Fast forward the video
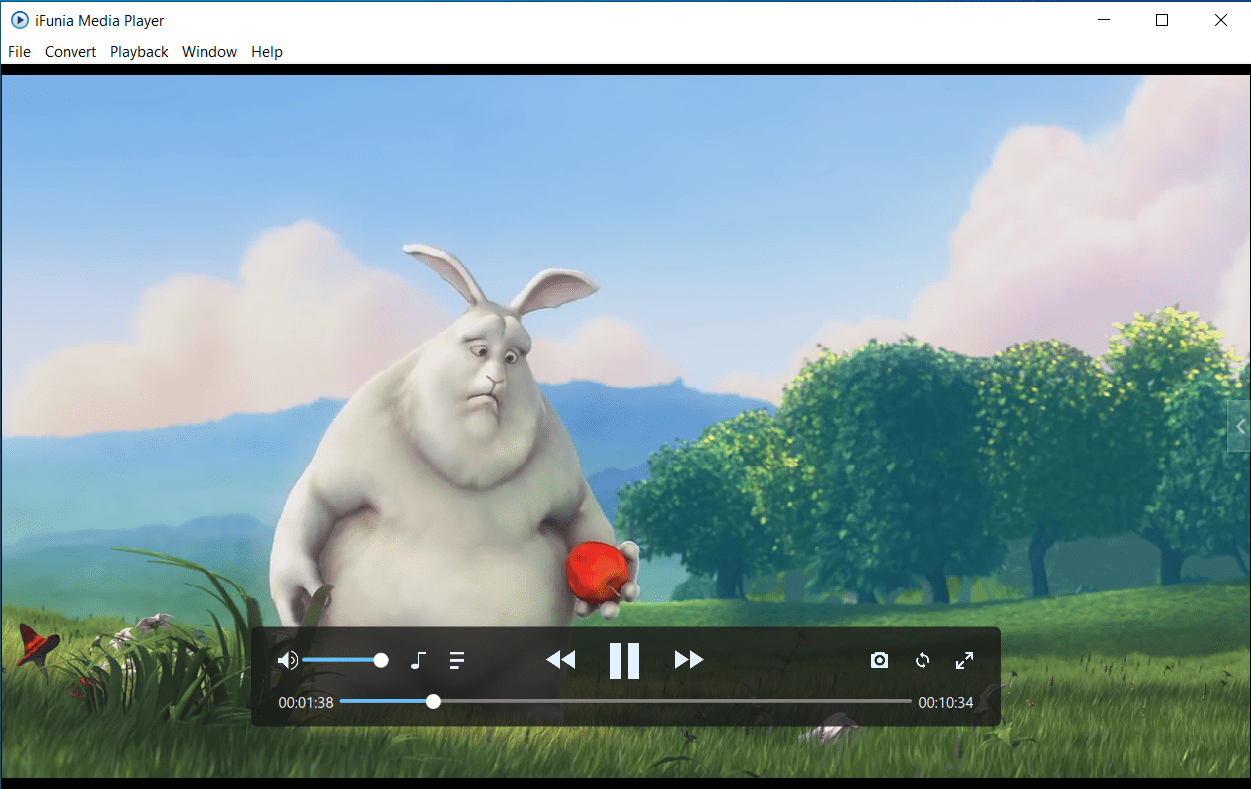1251x789 pixels. point(689,660)
